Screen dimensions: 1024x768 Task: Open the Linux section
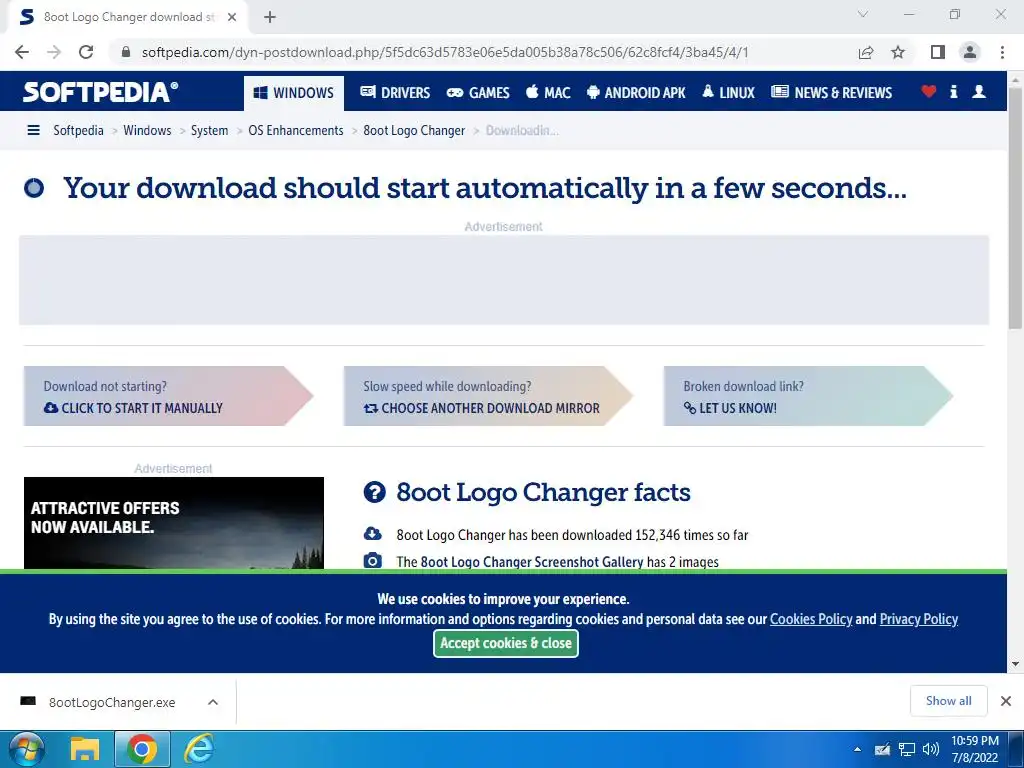point(728,93)
